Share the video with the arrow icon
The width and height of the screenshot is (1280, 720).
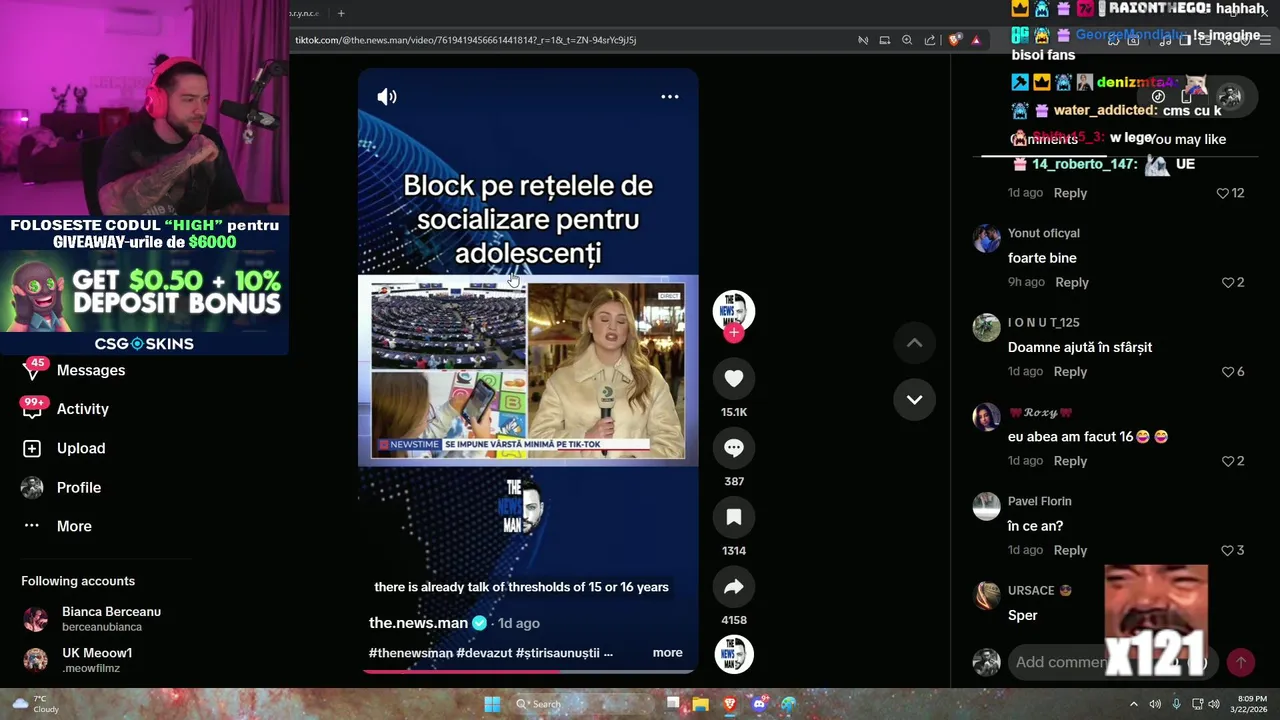[734, 587]
